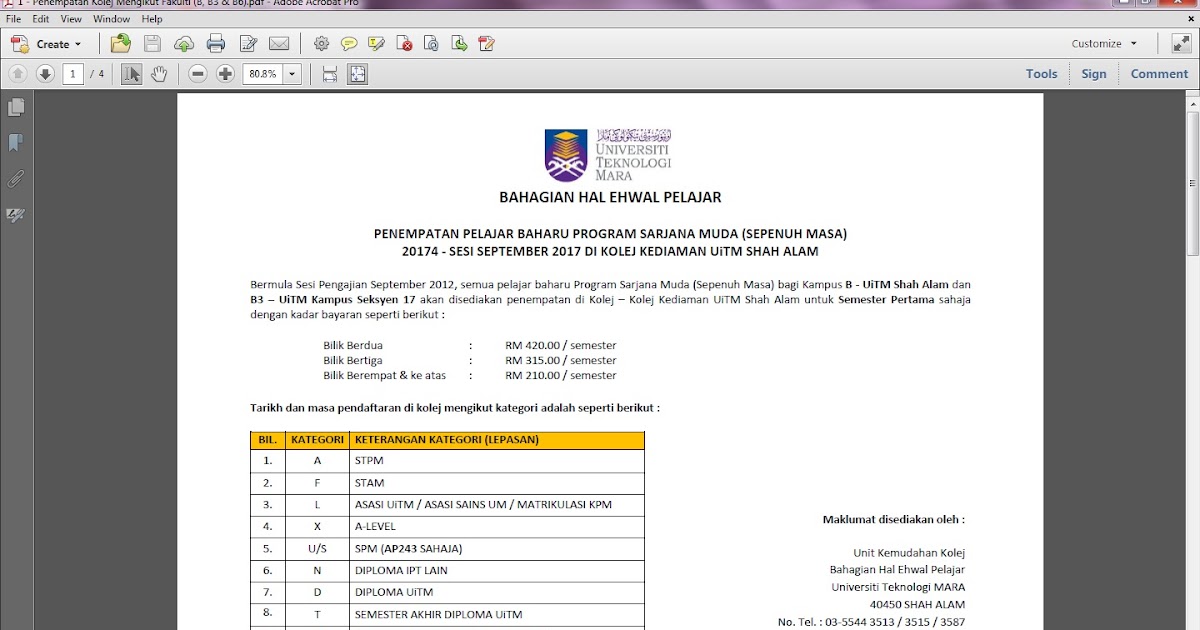Send file by email envelope icon

tap(279, 44)
